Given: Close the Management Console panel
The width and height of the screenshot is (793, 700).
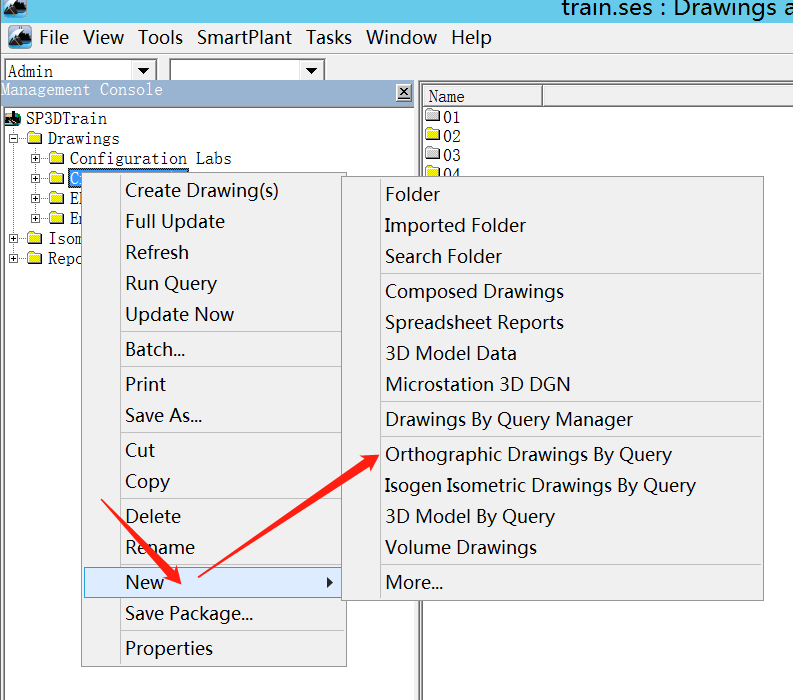Looking at the screenshot, I should coord(404,93).
